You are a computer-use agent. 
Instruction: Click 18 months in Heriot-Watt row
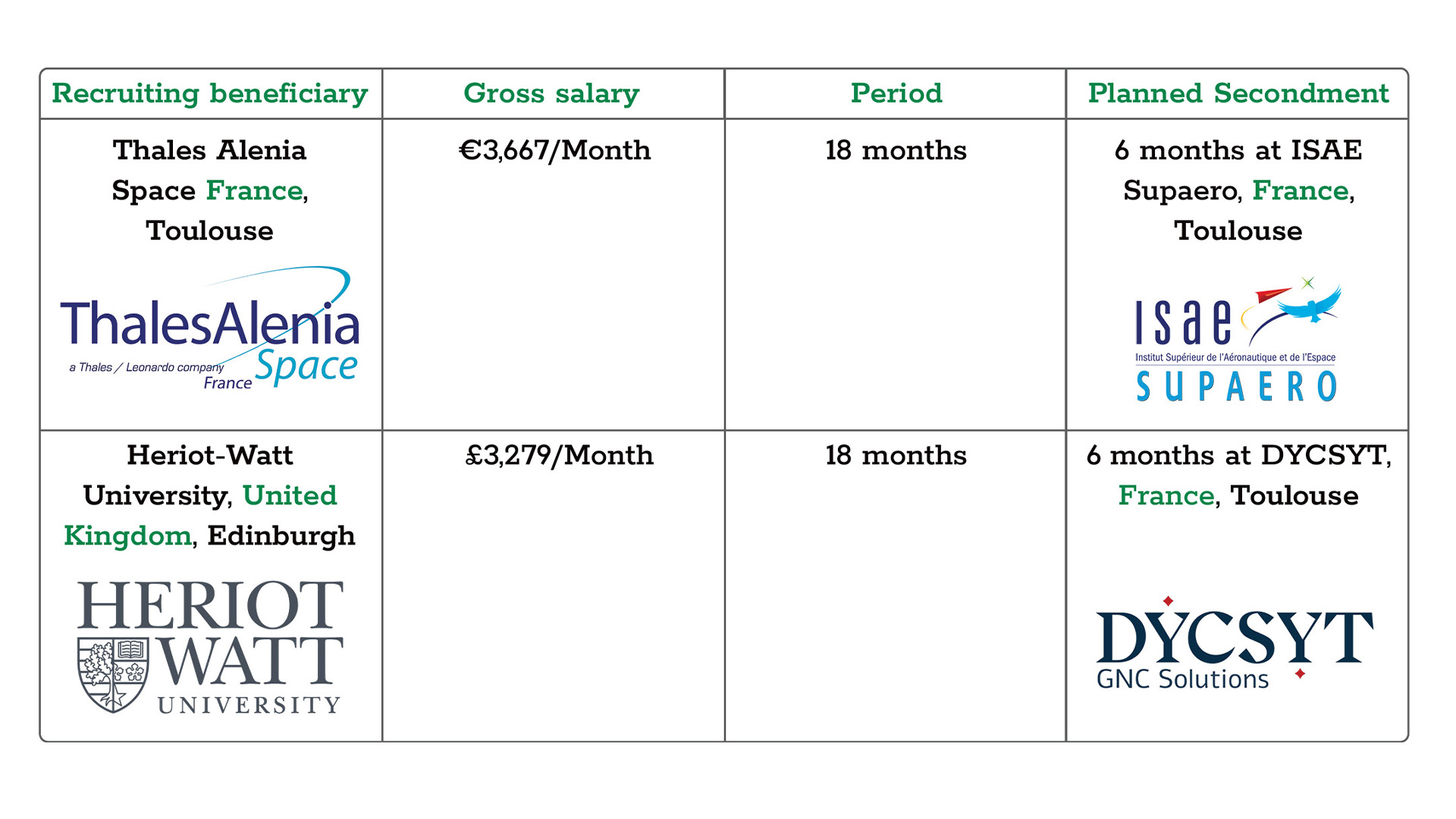click(x=896, y=455)
